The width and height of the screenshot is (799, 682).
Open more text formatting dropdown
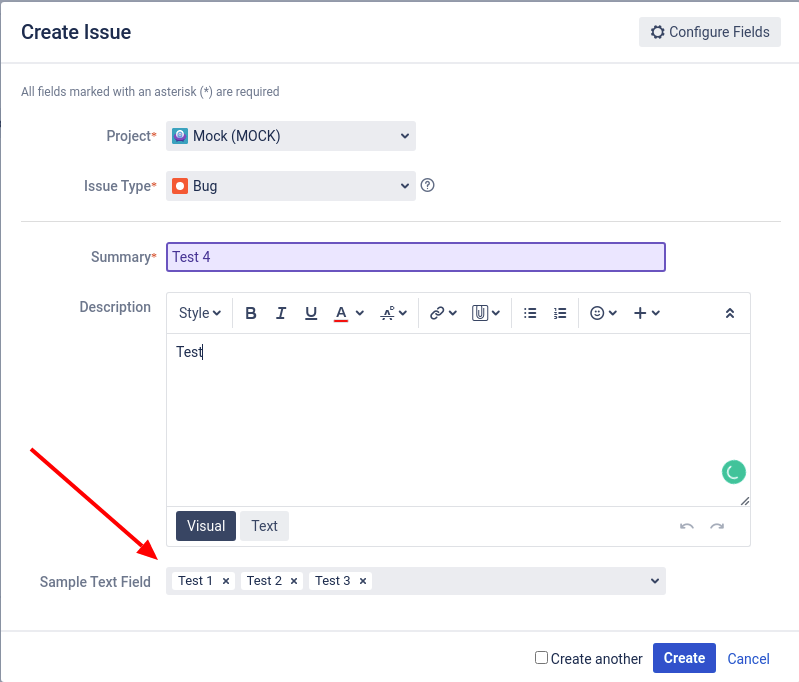(x=393, y=313)
